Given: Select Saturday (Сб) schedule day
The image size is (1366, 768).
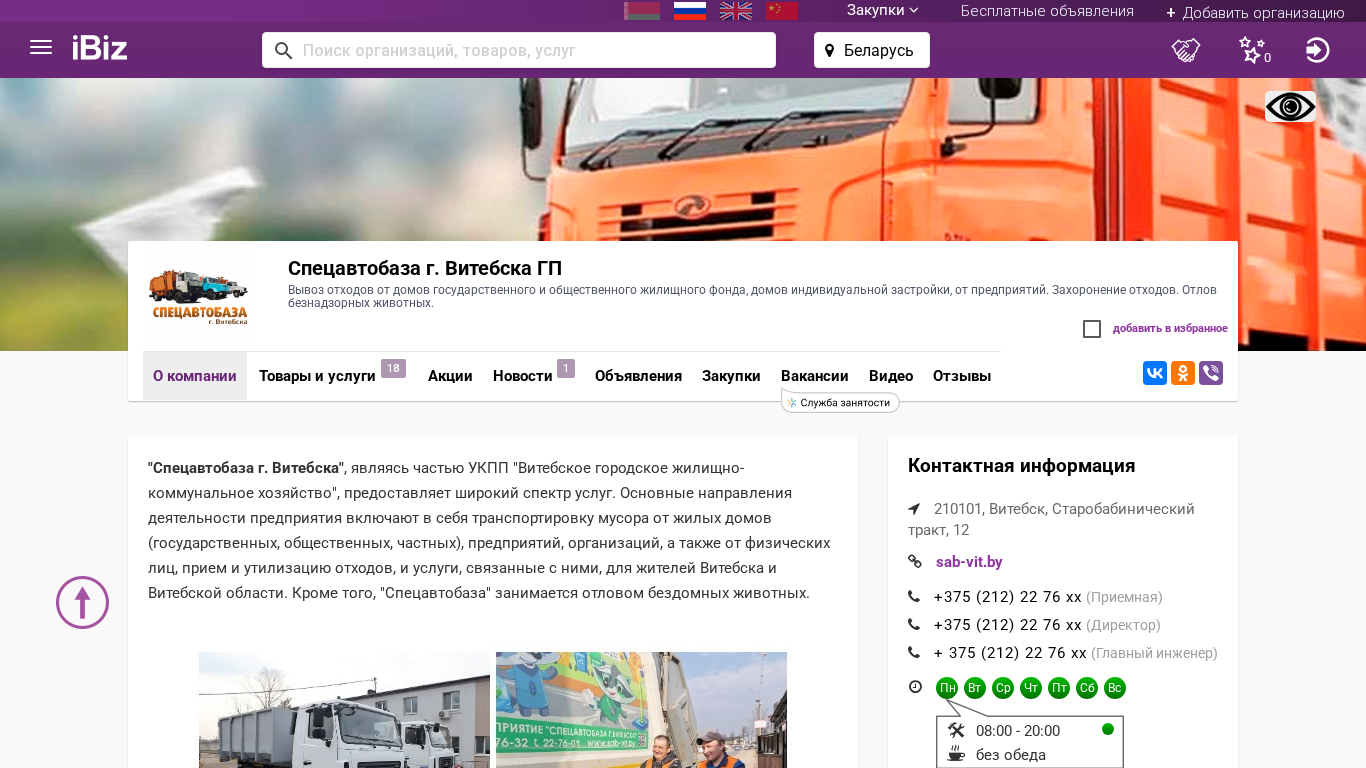Looking at the screenshot, I should click(x=1087, y=688).
